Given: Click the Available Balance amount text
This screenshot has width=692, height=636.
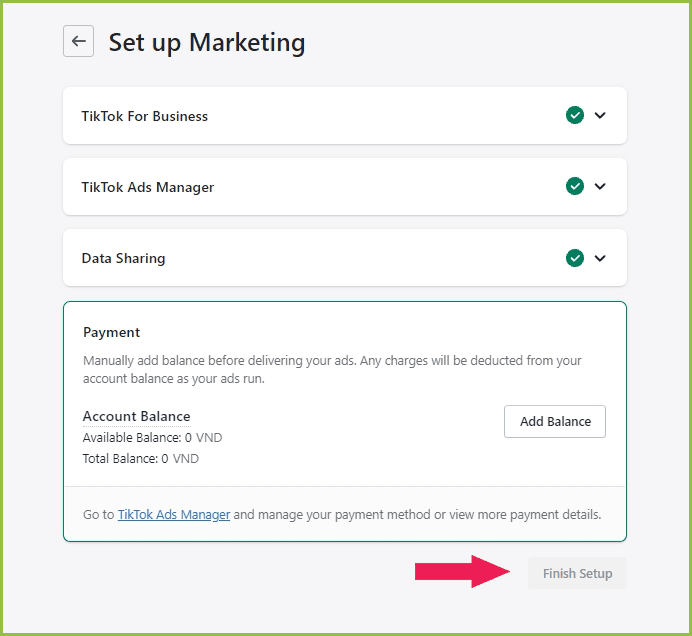Looking at the screenshot, I should point(152,438).
